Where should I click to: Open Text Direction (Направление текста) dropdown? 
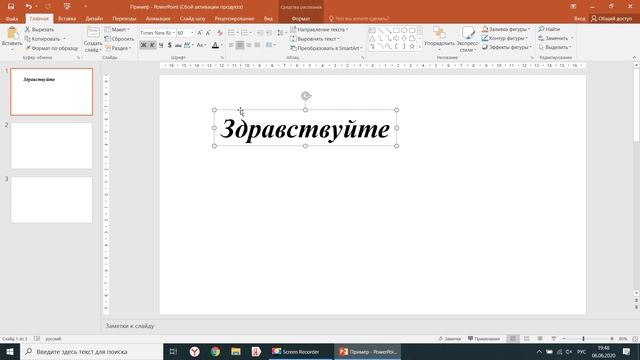319,29
